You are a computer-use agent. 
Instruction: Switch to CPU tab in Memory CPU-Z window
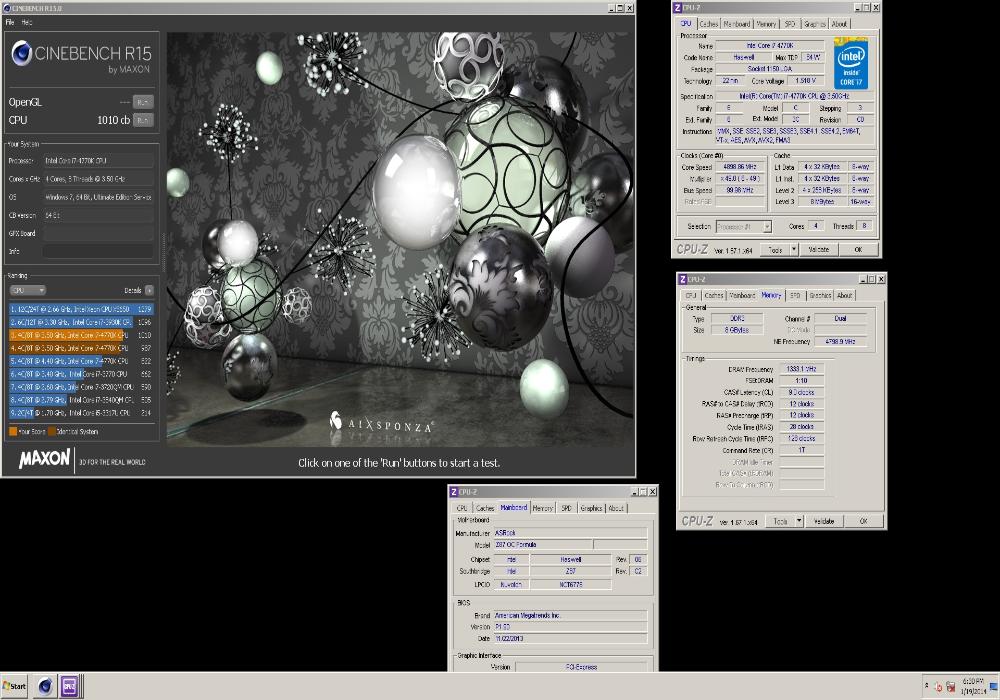point(691,295)
